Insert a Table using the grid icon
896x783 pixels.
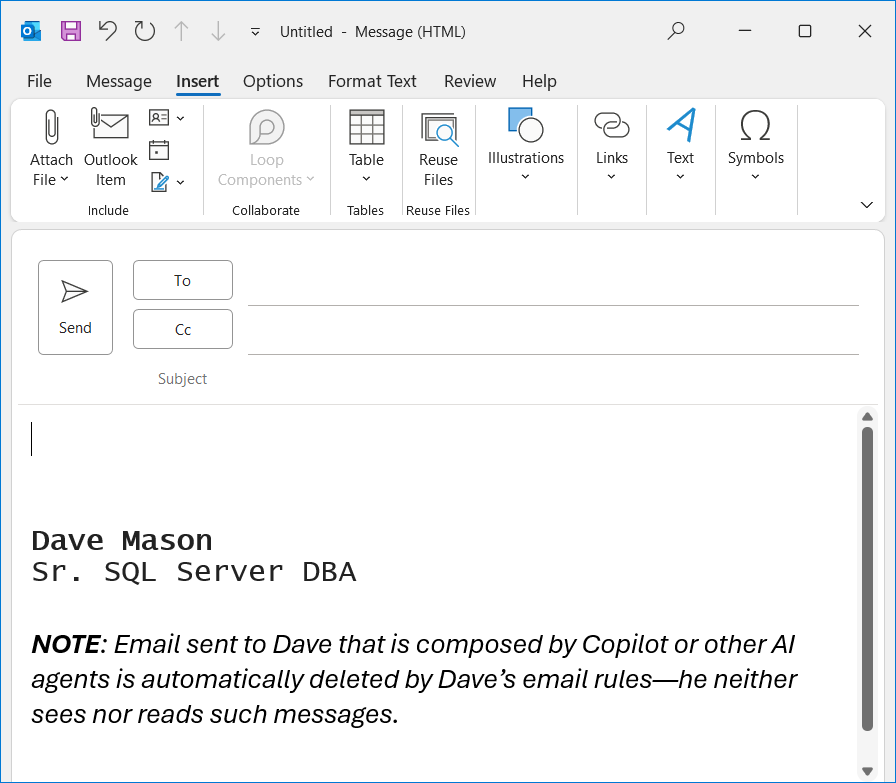366,127
